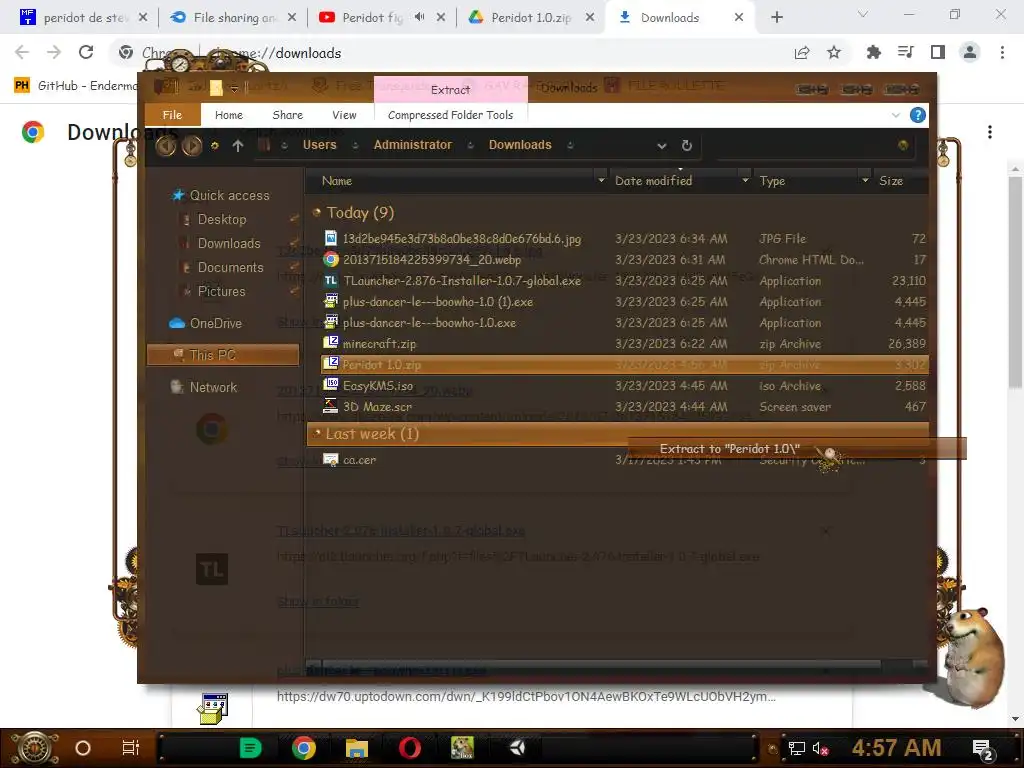
Task: Open address bar history dropdown
Action: [662, 146]
